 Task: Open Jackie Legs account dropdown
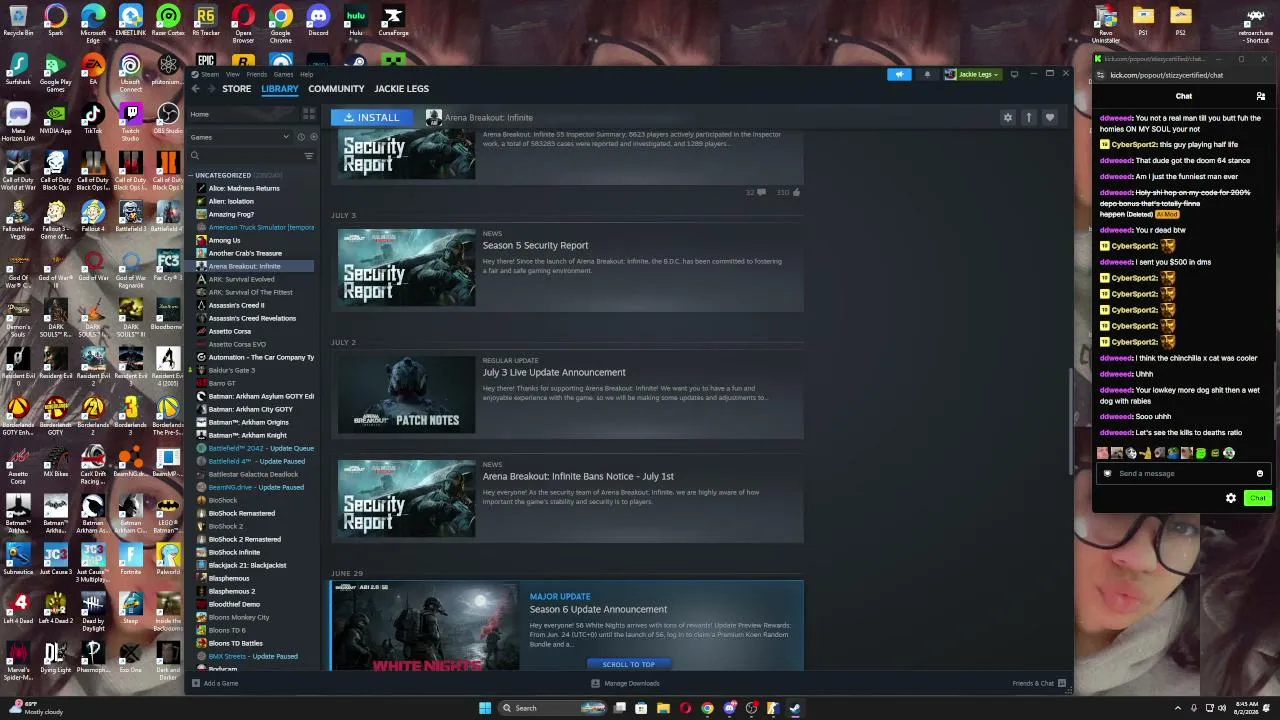(972, 74)
